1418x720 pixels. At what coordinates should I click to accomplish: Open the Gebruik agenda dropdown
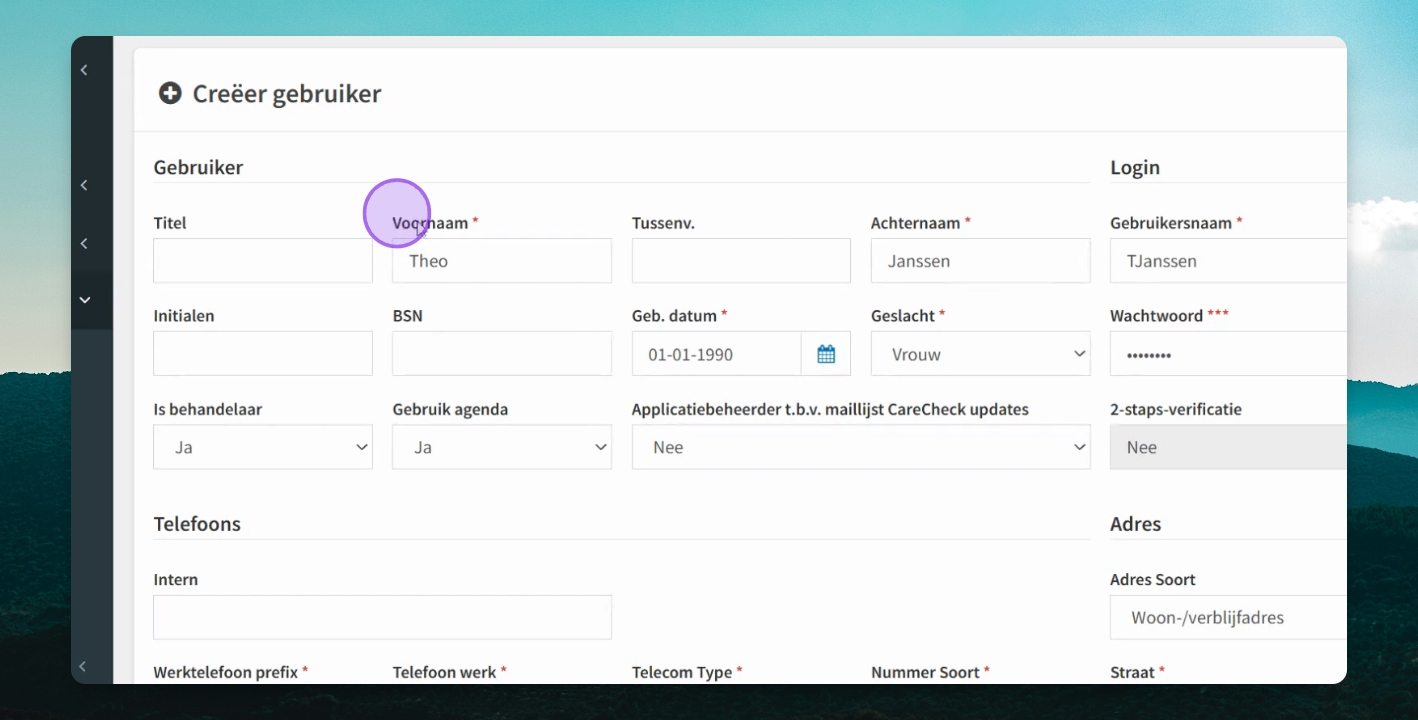click(502, 447)
